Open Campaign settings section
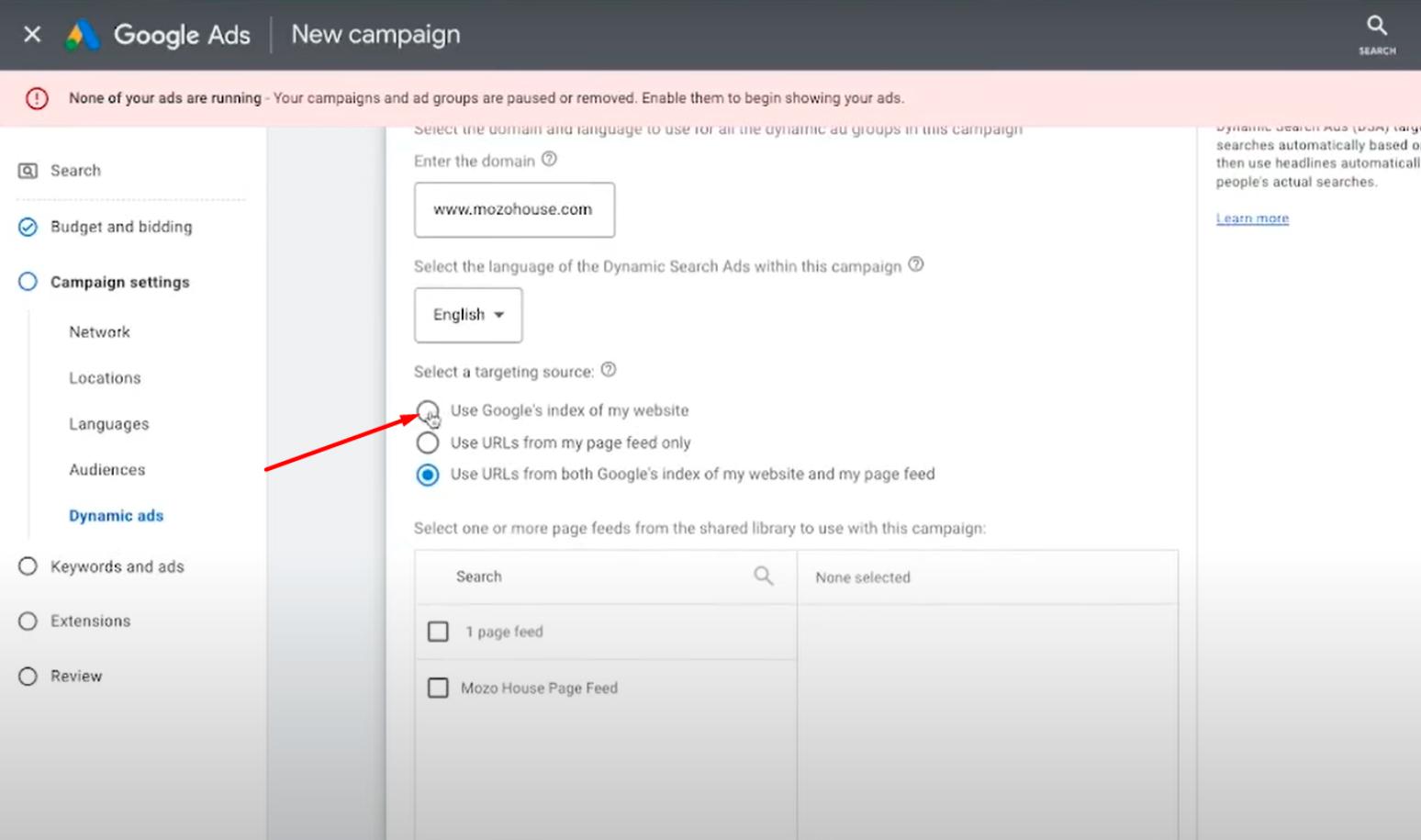This screenshot has height=840, width=1421. pos(120,282)
